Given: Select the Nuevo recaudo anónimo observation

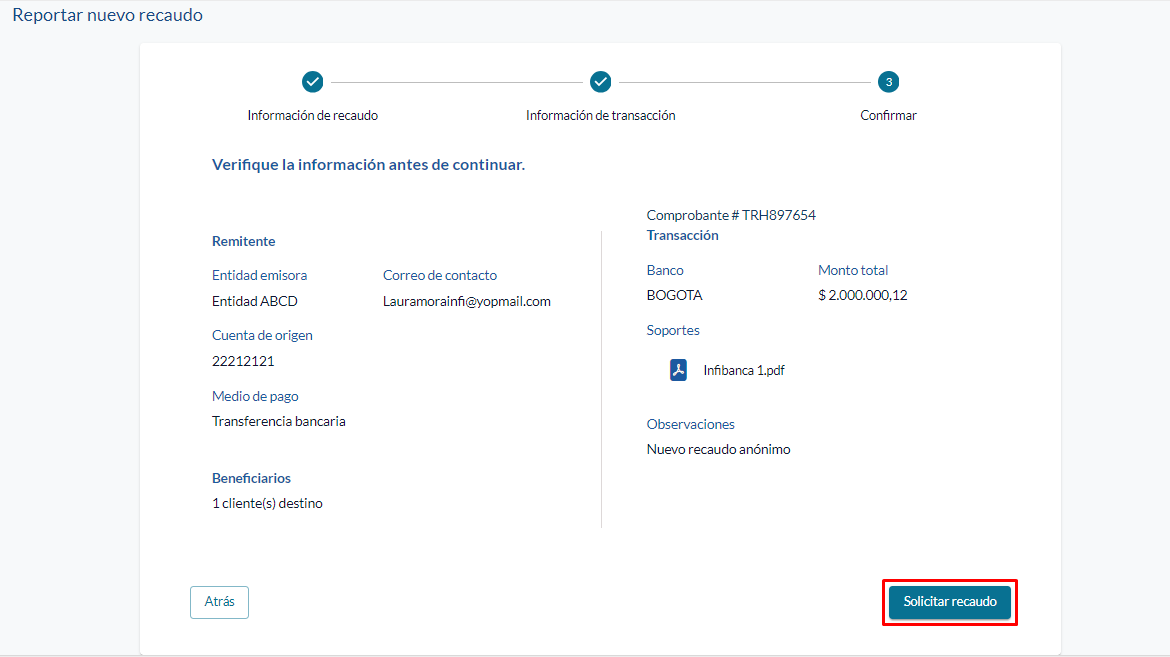Looking at the screenshot, I should point(719,449).
